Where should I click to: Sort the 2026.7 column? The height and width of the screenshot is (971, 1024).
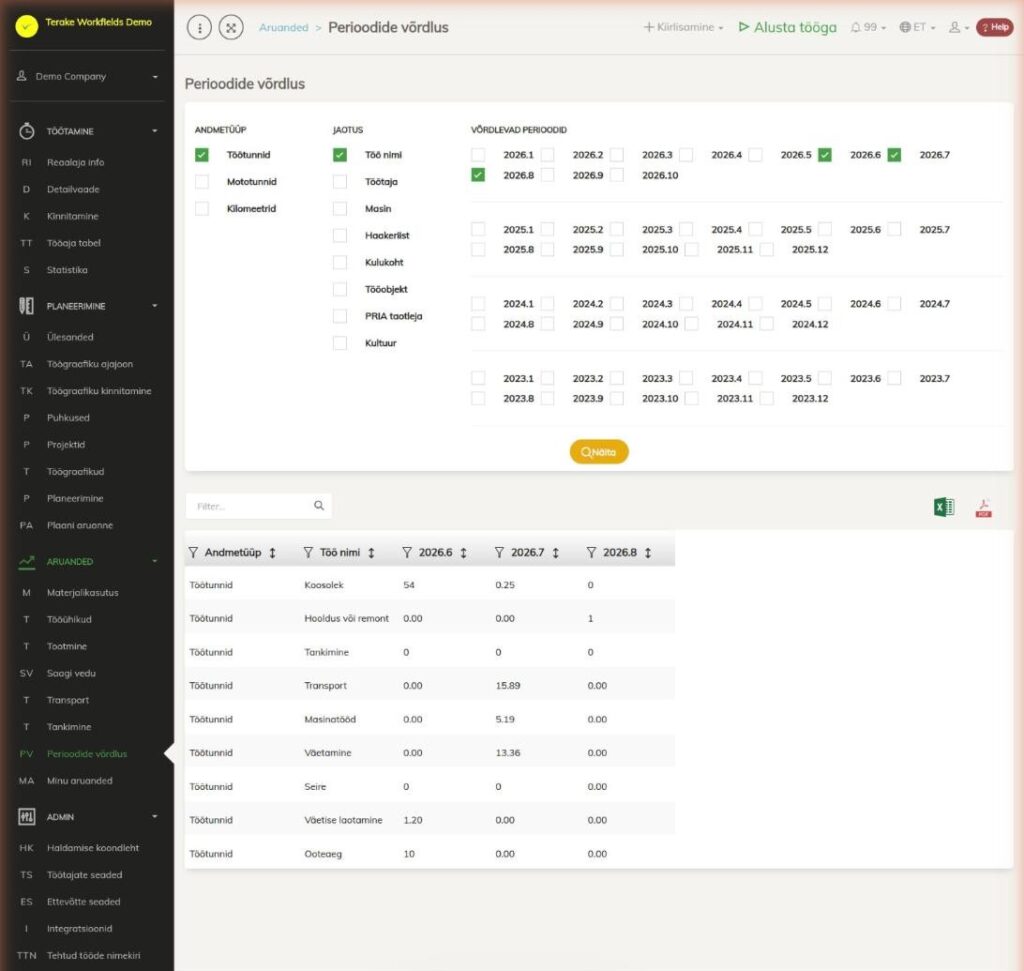click(556, 552)
